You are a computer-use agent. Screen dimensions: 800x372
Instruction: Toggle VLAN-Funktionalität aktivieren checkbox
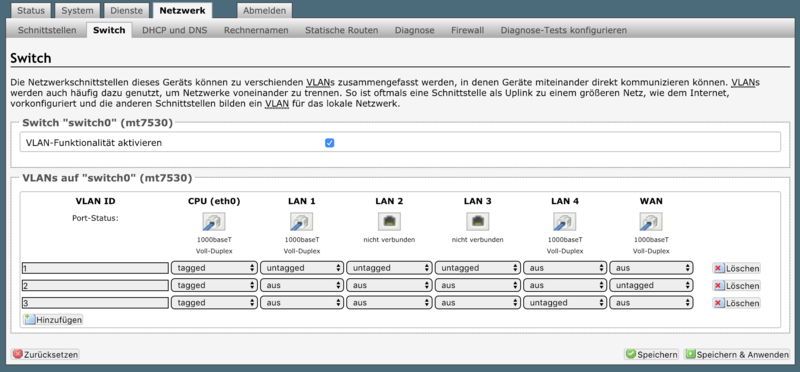(x=330, y=143)
